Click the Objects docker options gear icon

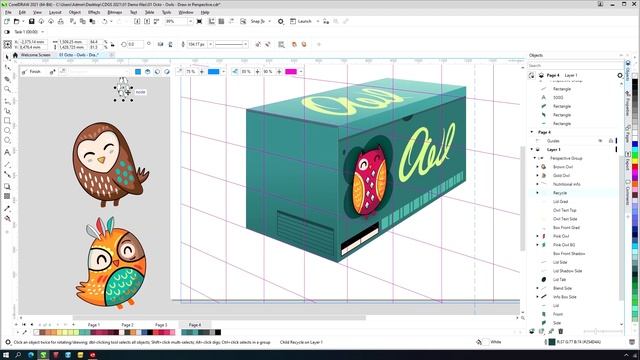click(x=620, y=76)
